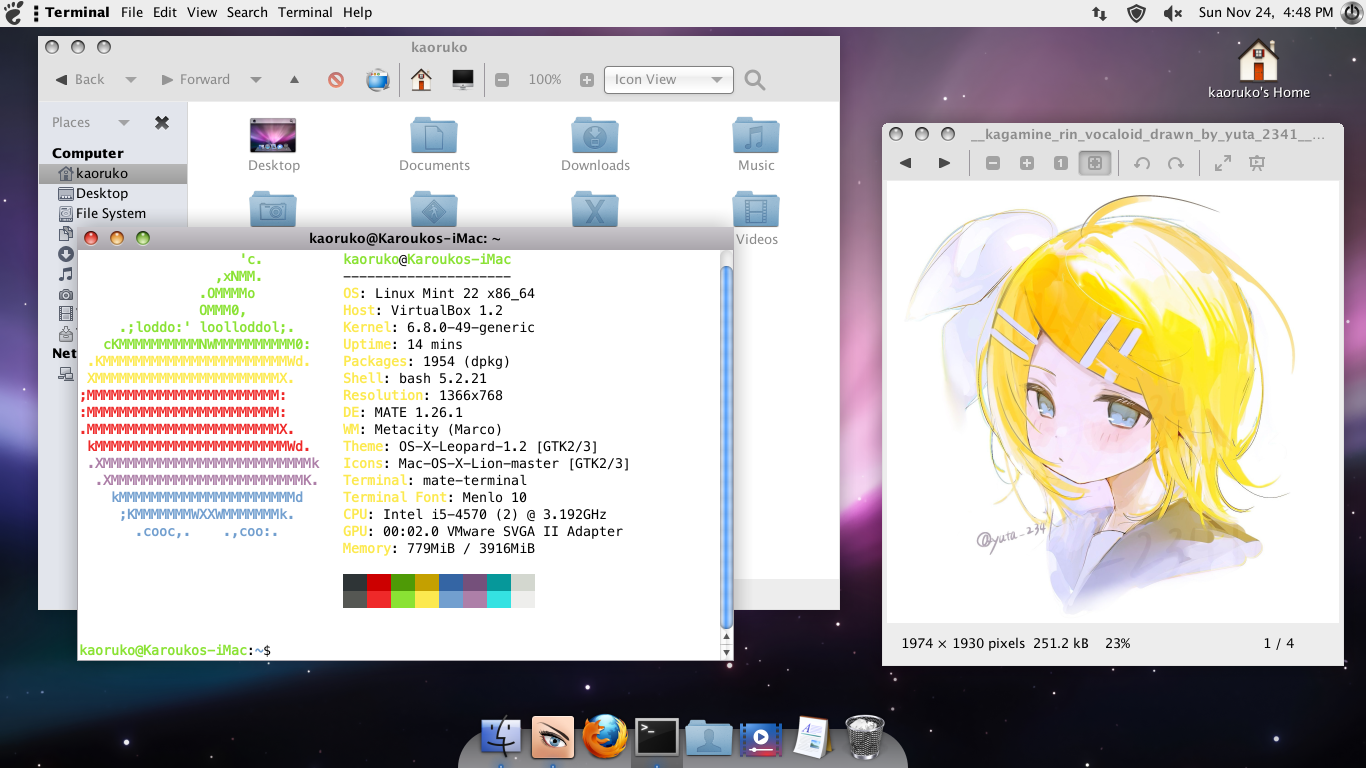
Task: Go up to parent folder in file manager
Action: click(x=294, y=80)
